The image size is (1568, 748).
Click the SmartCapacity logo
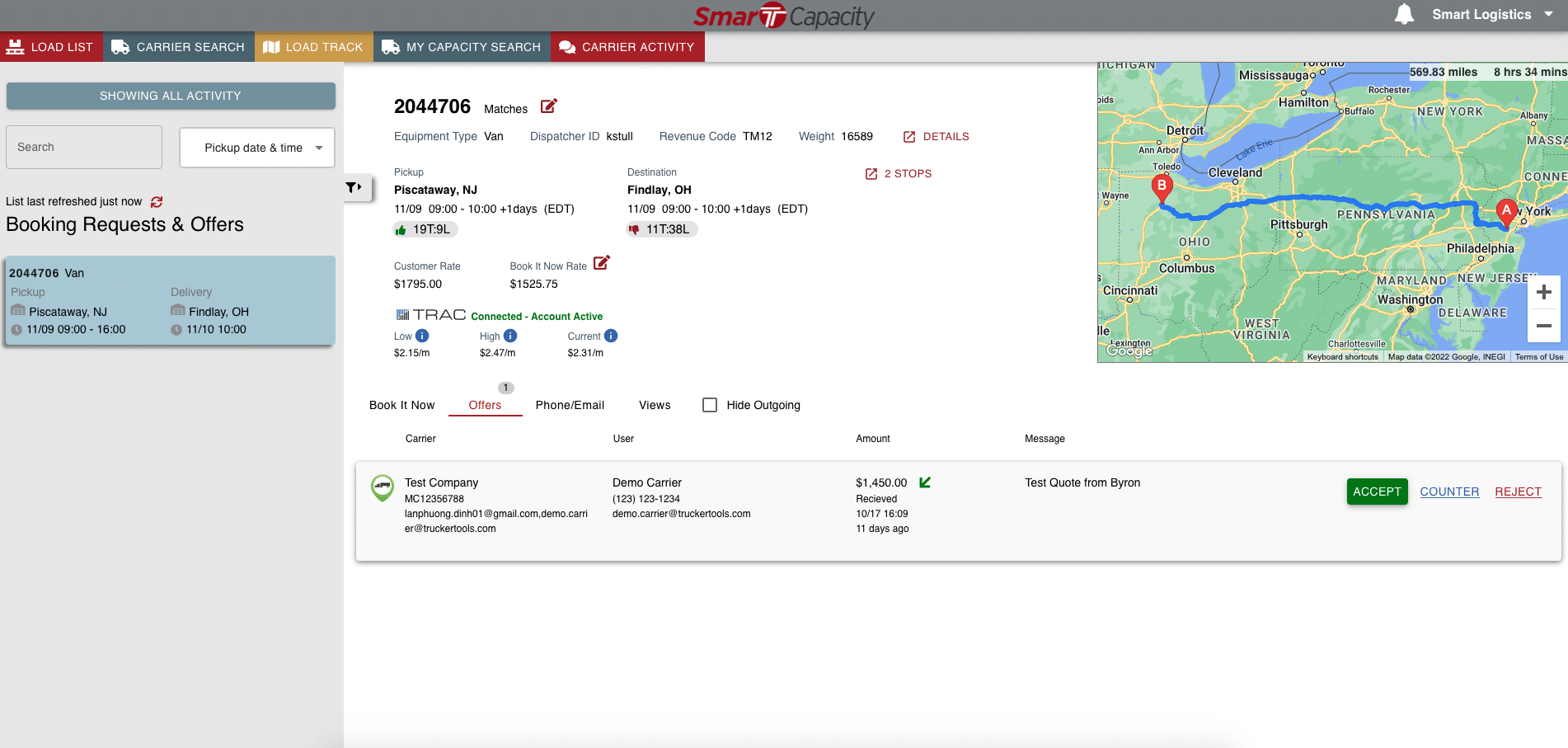click(783, 16)
